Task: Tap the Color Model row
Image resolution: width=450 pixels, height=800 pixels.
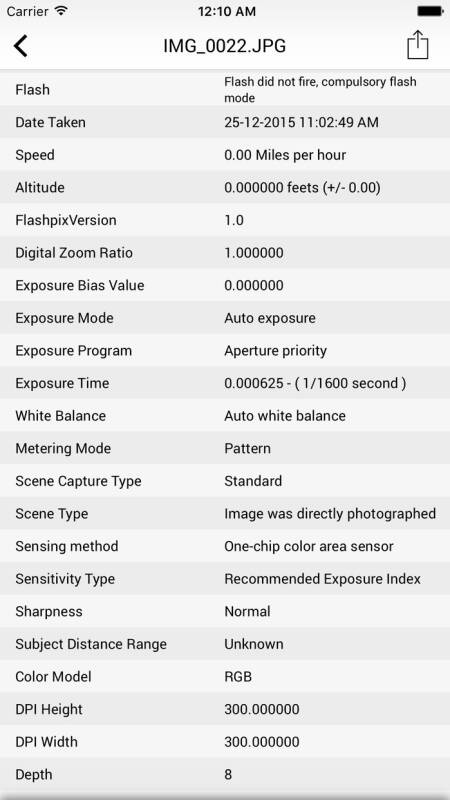Action: (225, 677)
